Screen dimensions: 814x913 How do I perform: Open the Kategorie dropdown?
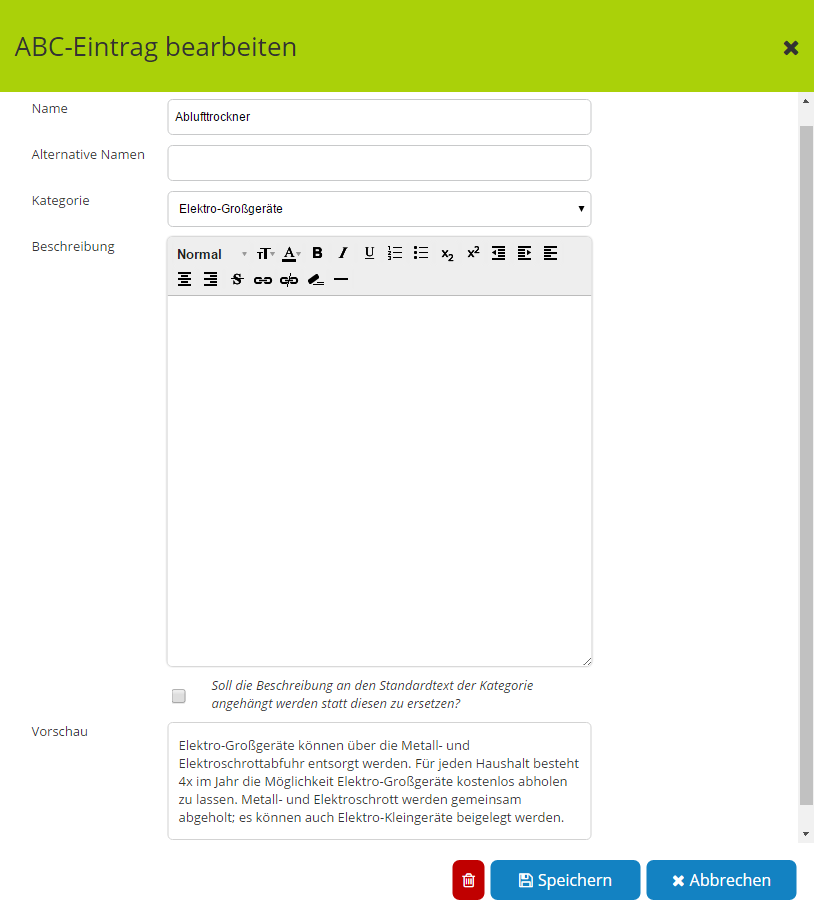(380, 209)
